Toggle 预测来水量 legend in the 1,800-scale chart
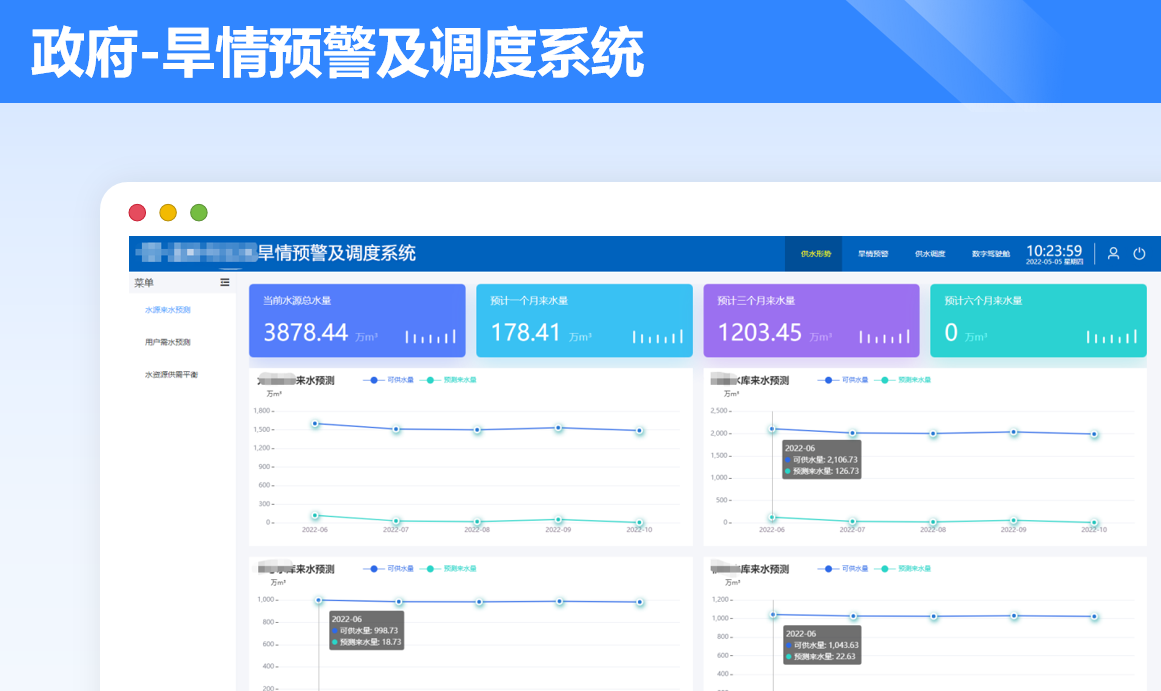Image resolution: width=1161 pixels, height=691 pixels. pos(449,380)
